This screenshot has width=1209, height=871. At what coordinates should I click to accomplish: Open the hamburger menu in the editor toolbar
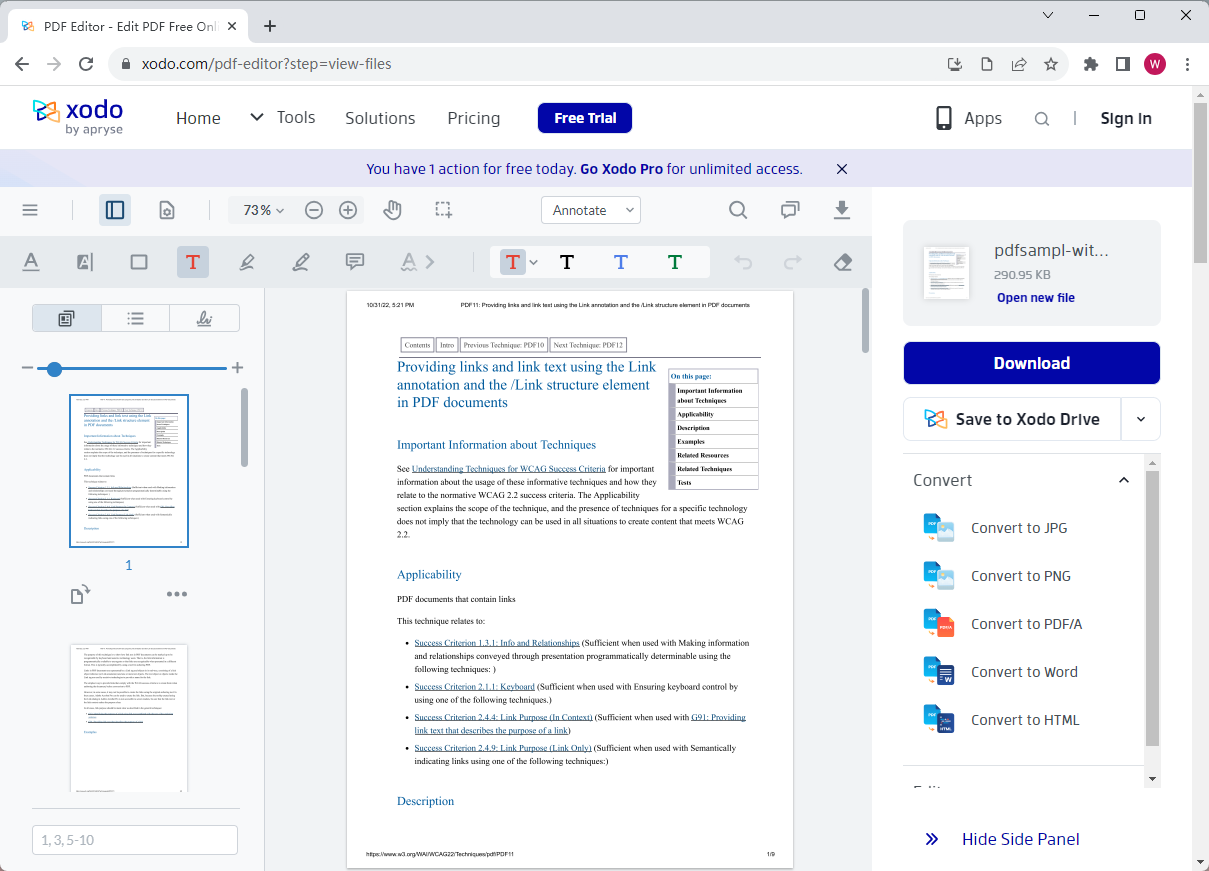(30, 210)
